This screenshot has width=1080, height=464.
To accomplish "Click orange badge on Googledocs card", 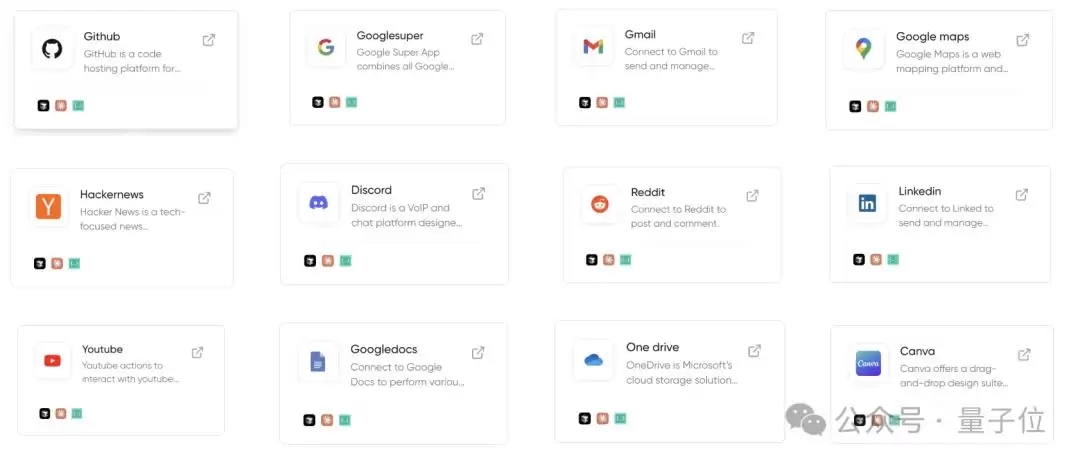I will [327, 420].
